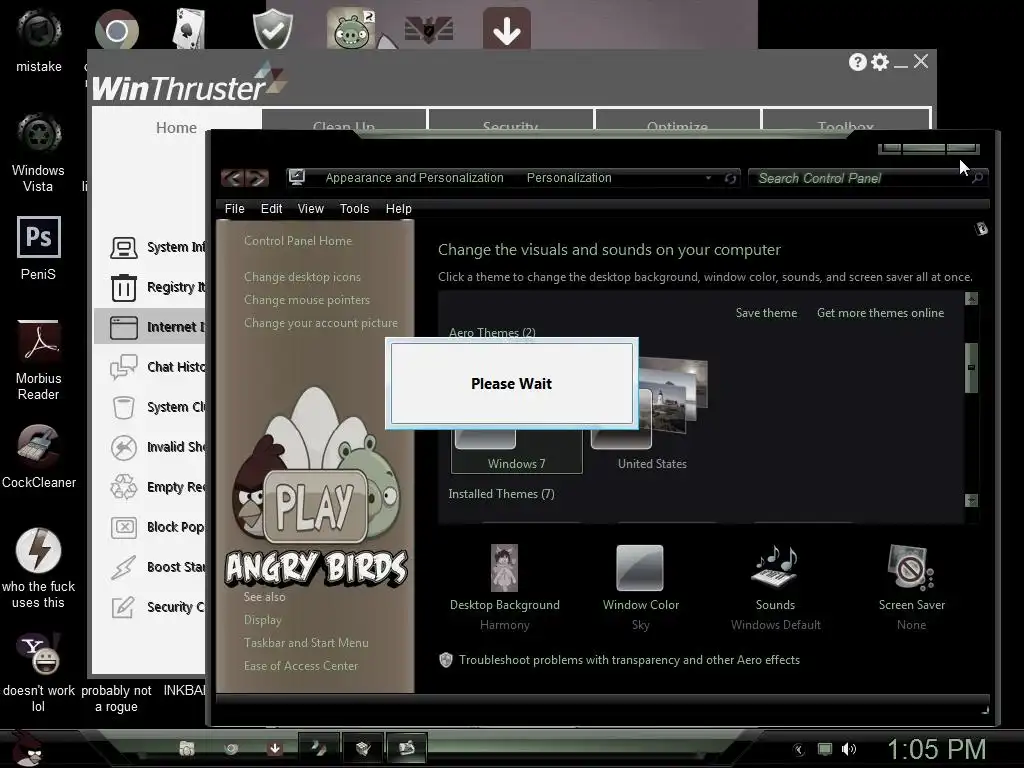Screen dimensions: 1024x768
Task: Click the WinThruster help question mark icon
Action: pos(857,62)
